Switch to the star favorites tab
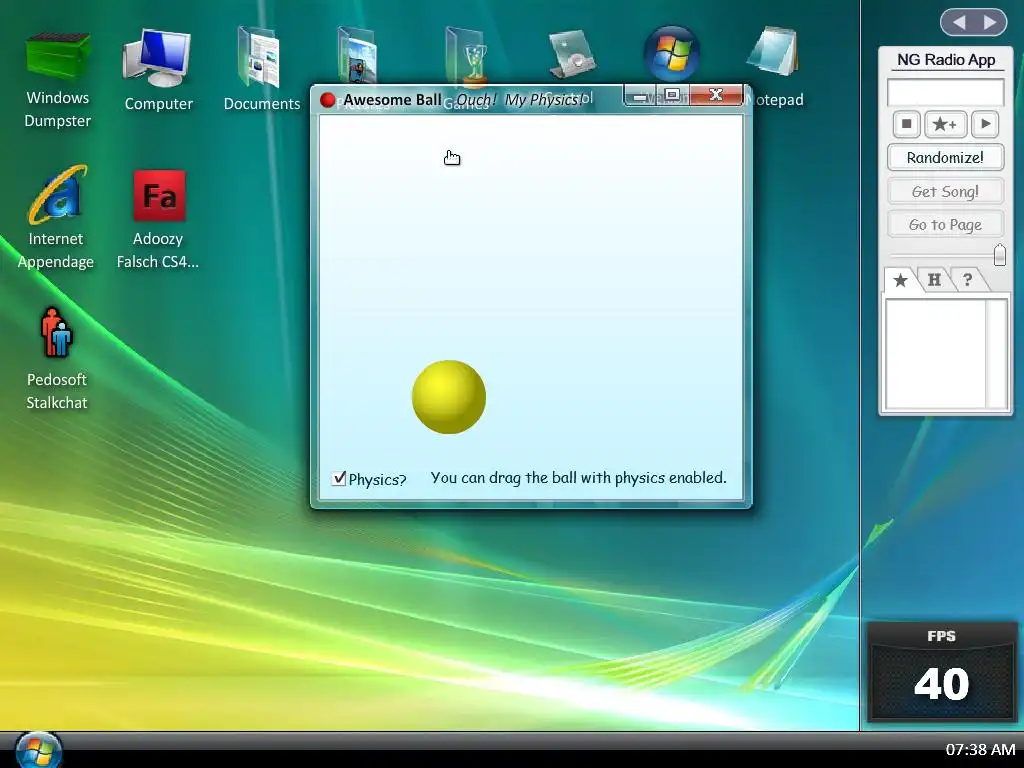 click(901, 280)
